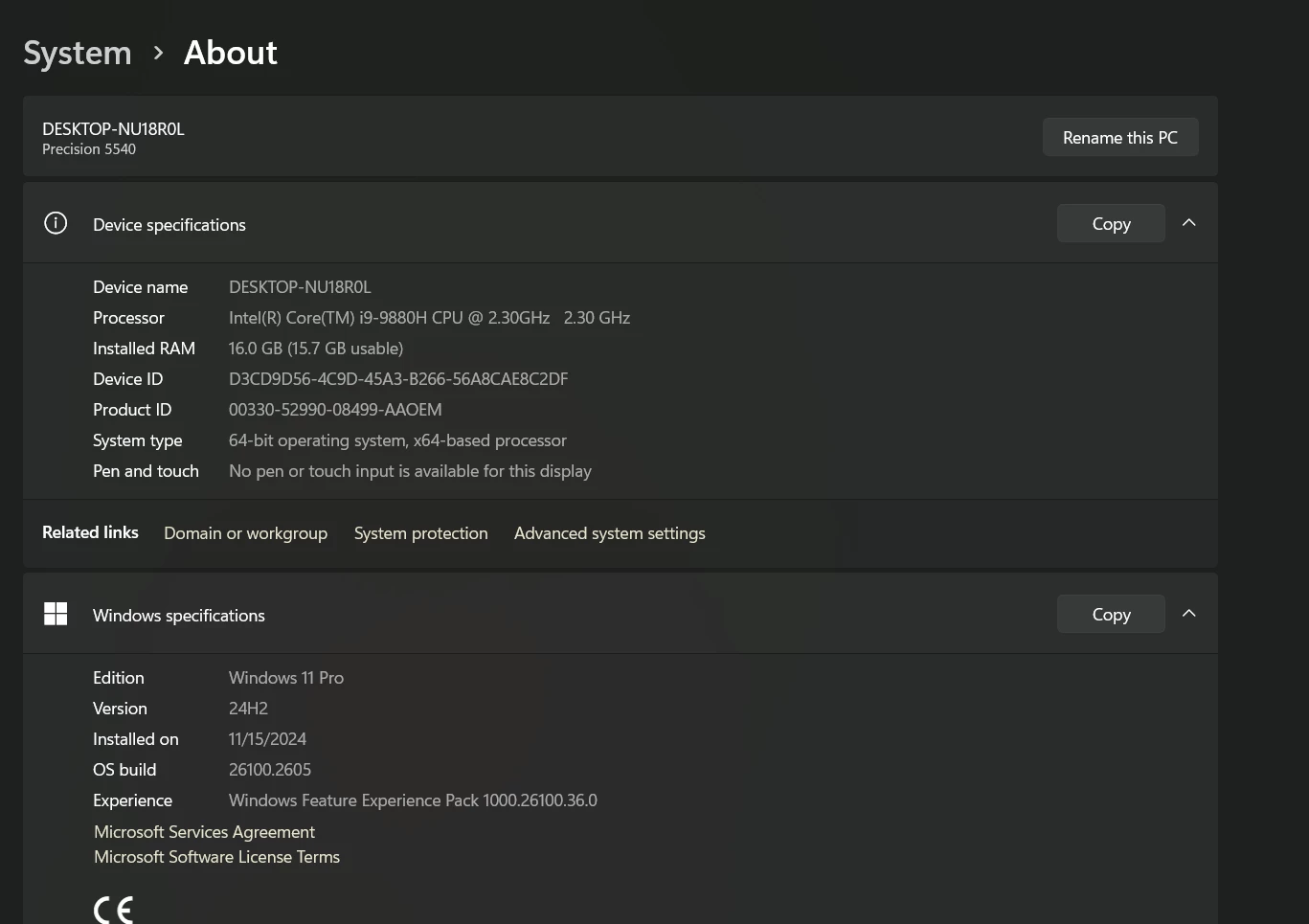Collapse the Windows specifications section
The height and width of the screenshot is (924, 1309).
click(1189, 614)
